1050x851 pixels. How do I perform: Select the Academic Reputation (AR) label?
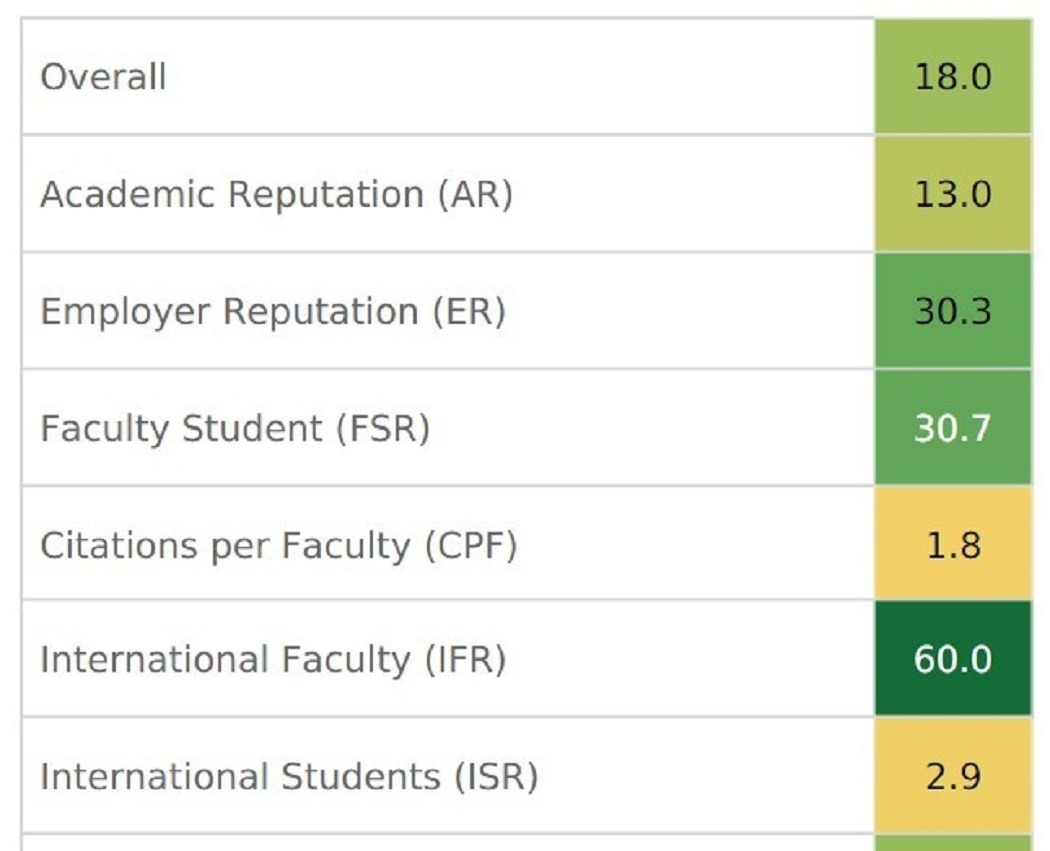click(276, 194)
